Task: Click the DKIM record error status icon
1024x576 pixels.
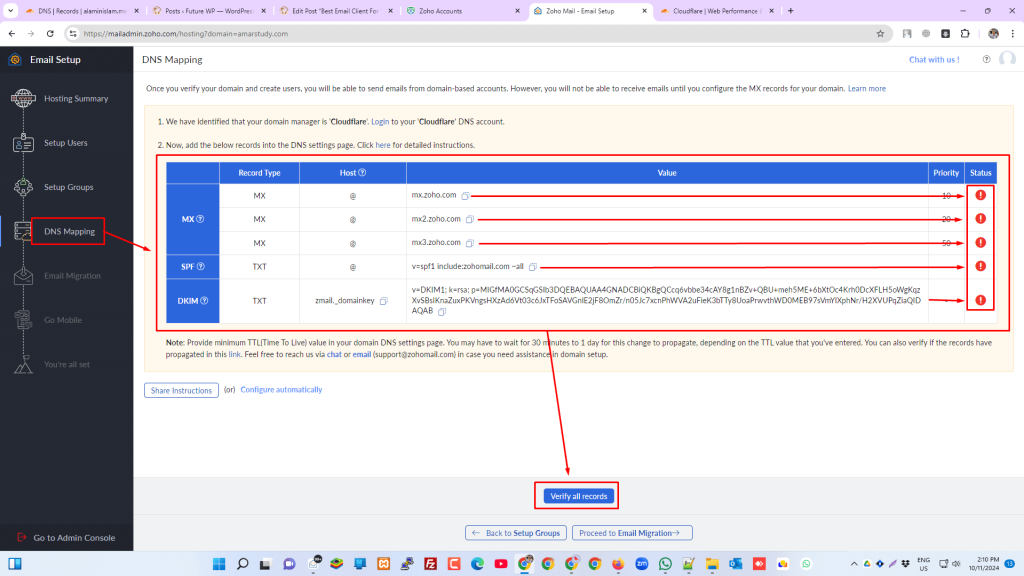Action: [980, 300]
